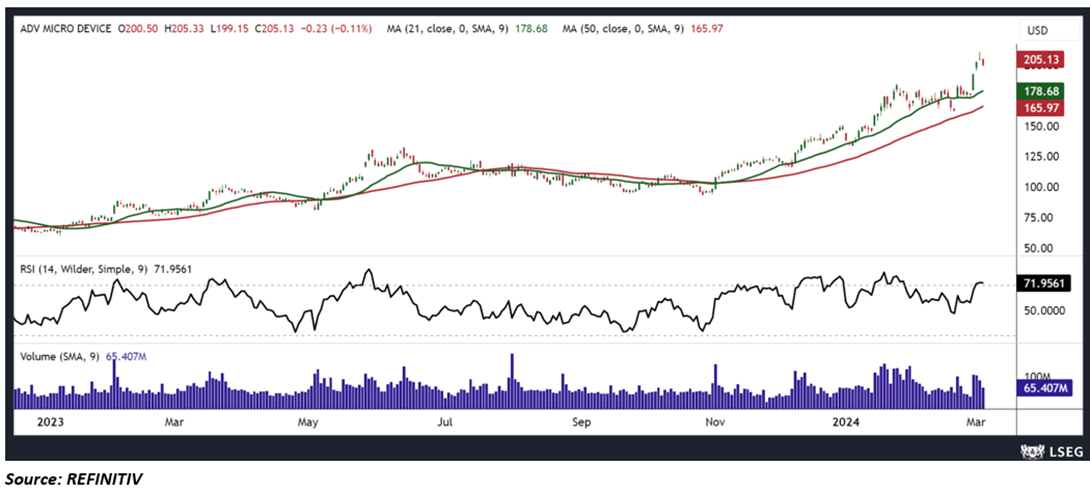
Task: Click the Volume (SMA, 9) legend label
Action: click(60, 356)
